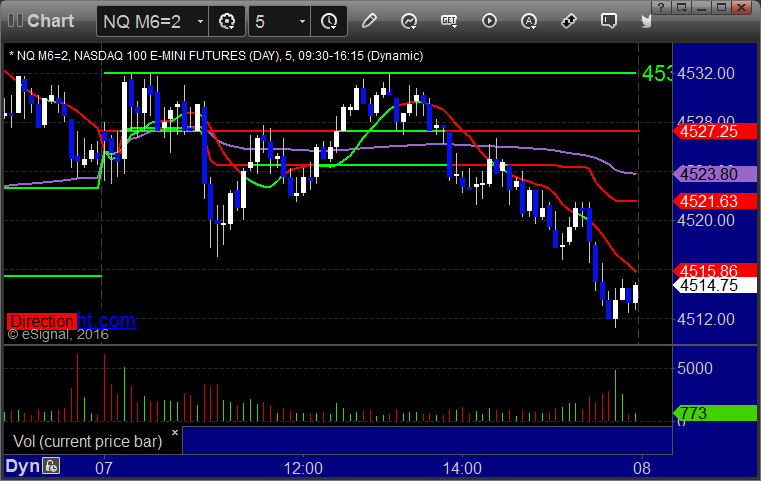The height and width of the screenshot is (481, 761).
Task: Click the 5000 volume axis label
Action: [x=695, y=368]
